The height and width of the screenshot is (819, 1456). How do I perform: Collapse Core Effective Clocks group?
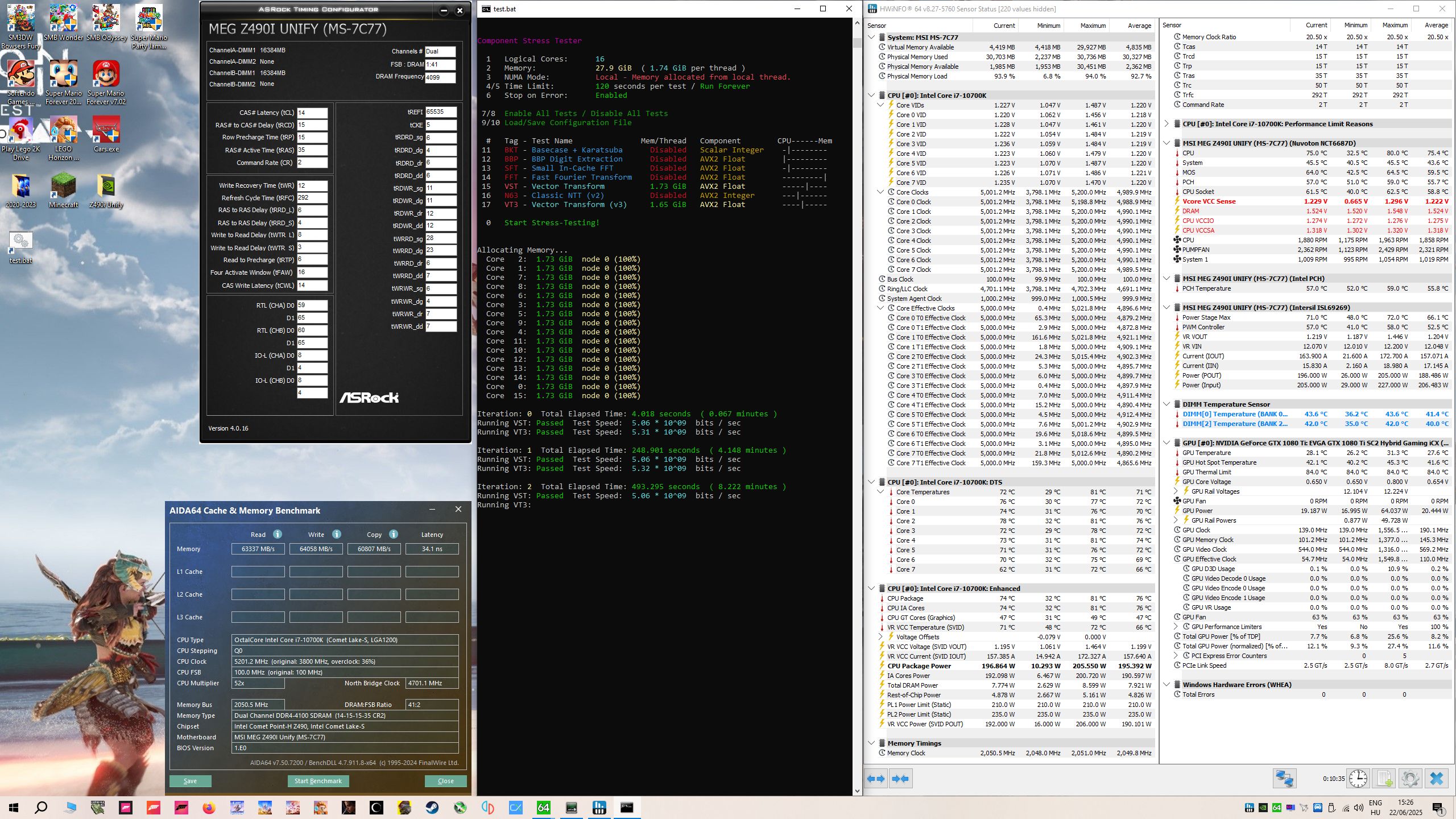point(880,308)
